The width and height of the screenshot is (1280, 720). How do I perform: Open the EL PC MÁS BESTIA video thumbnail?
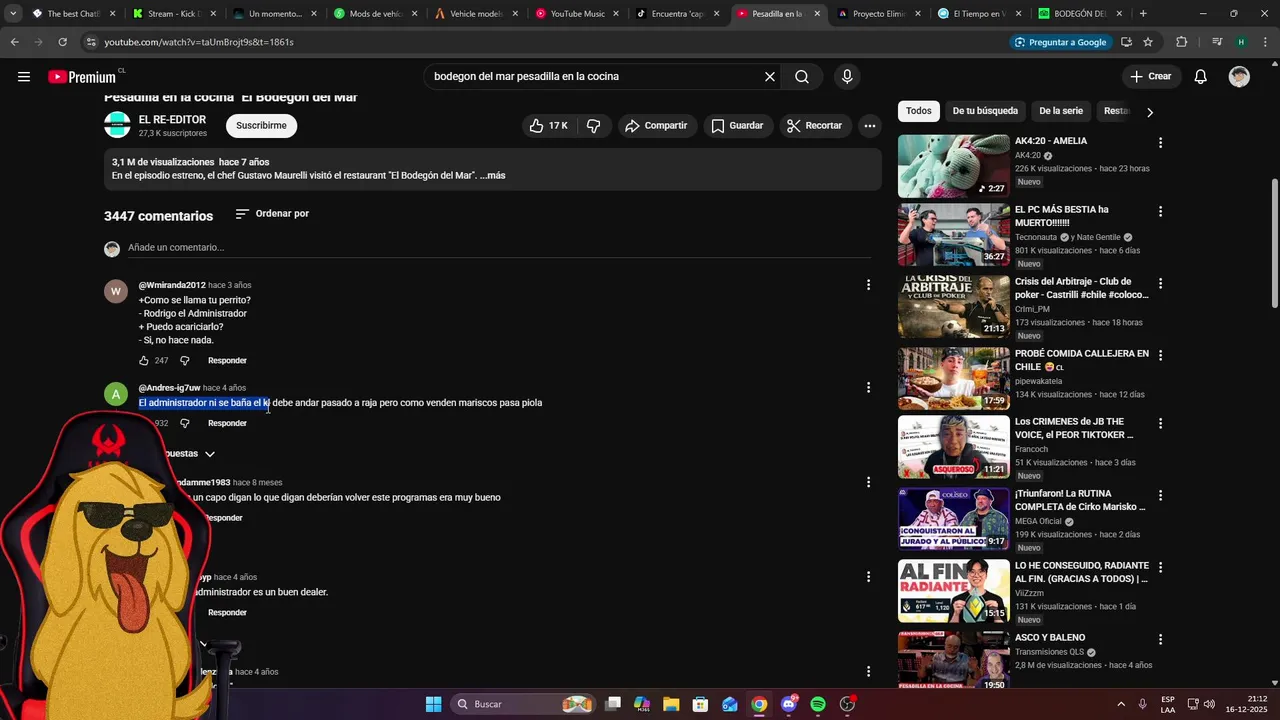(954, 235)
